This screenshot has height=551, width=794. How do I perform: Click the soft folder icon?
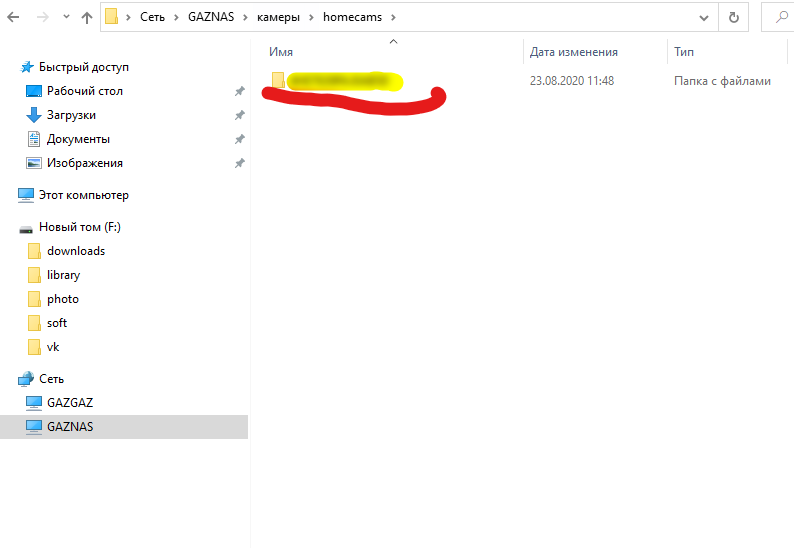coord(34,323)
